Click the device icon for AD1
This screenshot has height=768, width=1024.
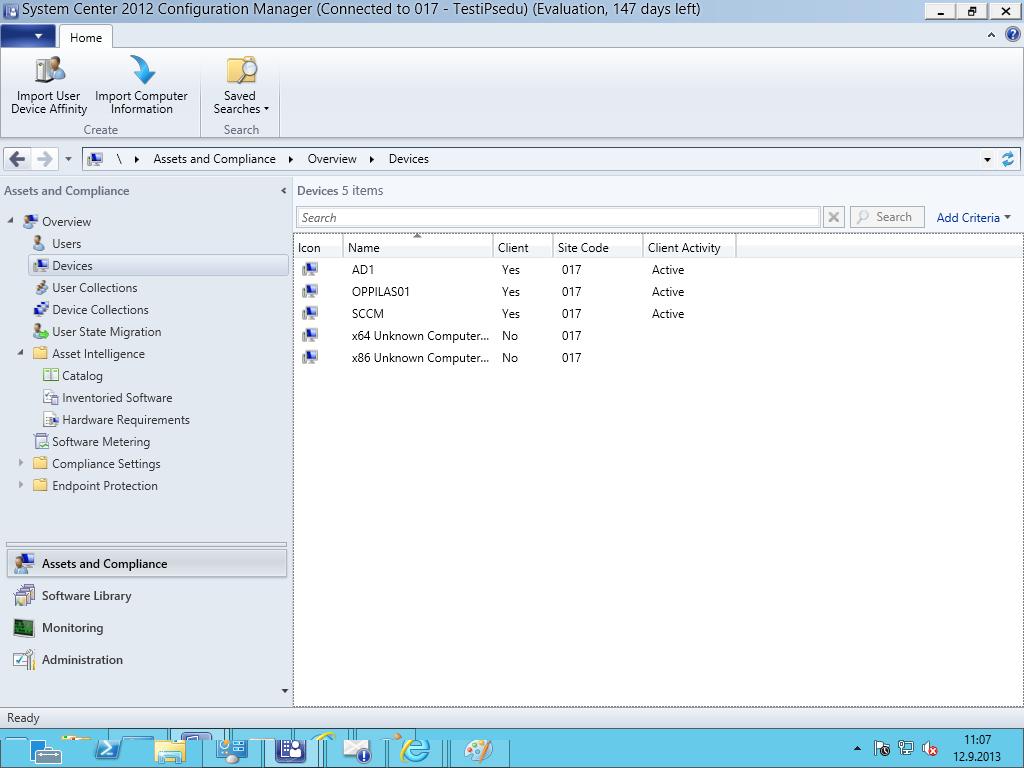[310, 269]
